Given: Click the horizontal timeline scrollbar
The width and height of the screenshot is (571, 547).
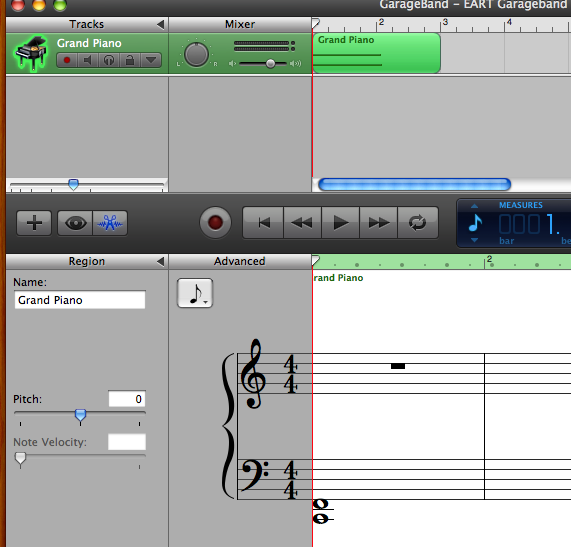Looking at the screenshot, I should [414, 184].
